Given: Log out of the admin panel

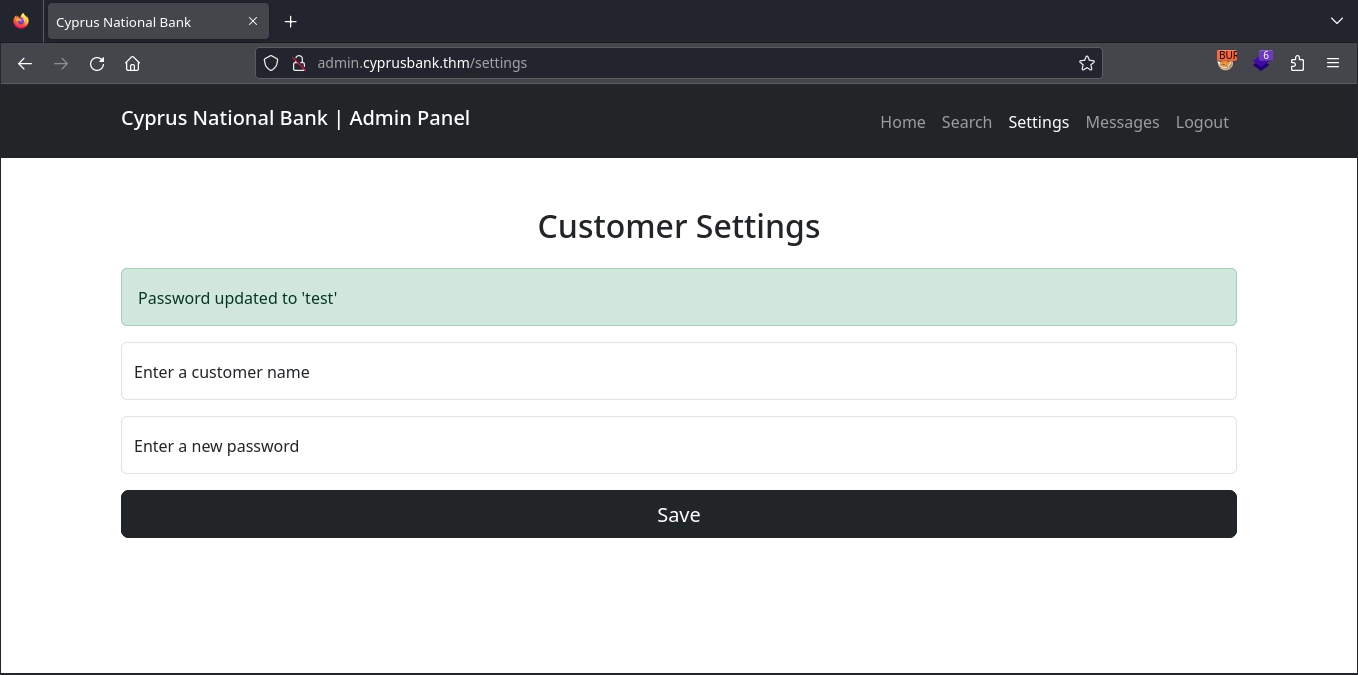Looking at the screenshot, I should pyautogui.click(x=1202, y=122).
